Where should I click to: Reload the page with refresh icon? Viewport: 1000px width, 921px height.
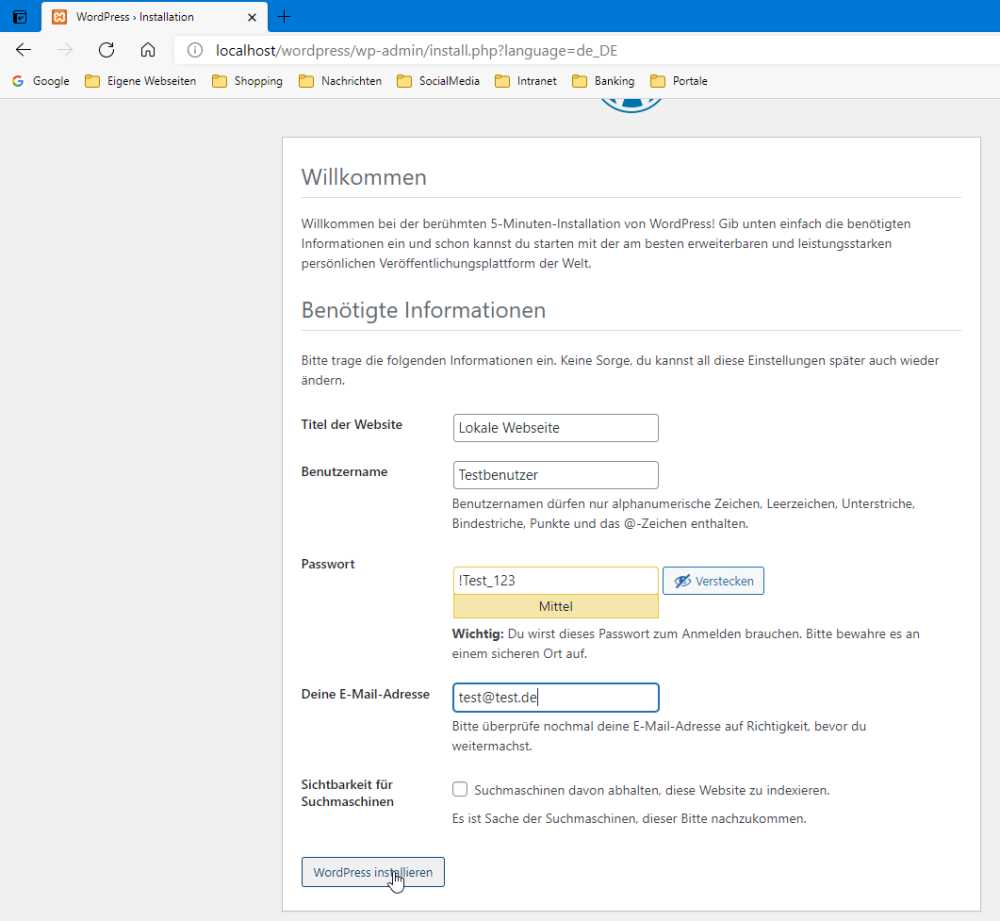[107, 50]
